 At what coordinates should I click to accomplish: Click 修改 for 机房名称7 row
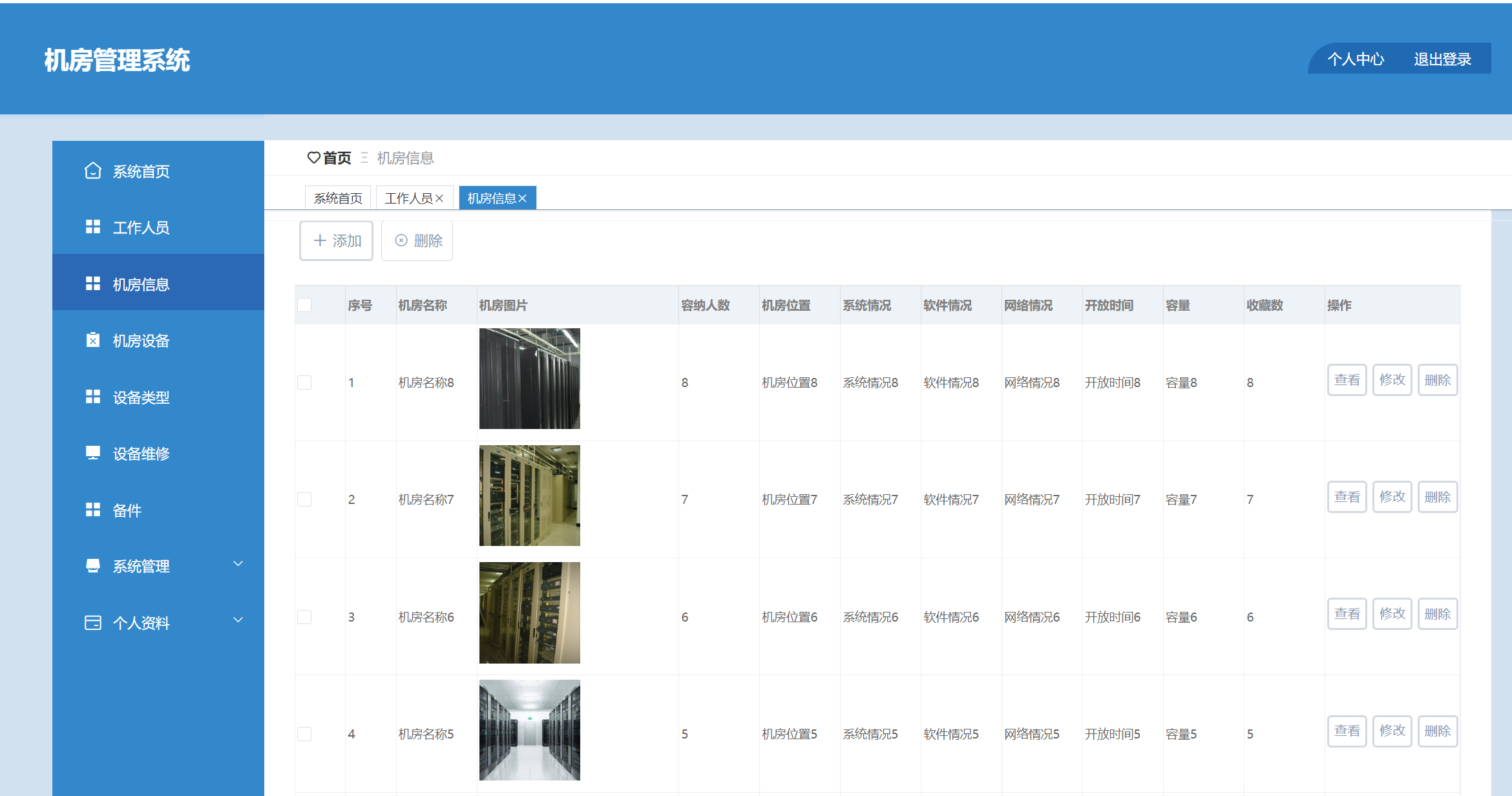tap(1392, 497)
